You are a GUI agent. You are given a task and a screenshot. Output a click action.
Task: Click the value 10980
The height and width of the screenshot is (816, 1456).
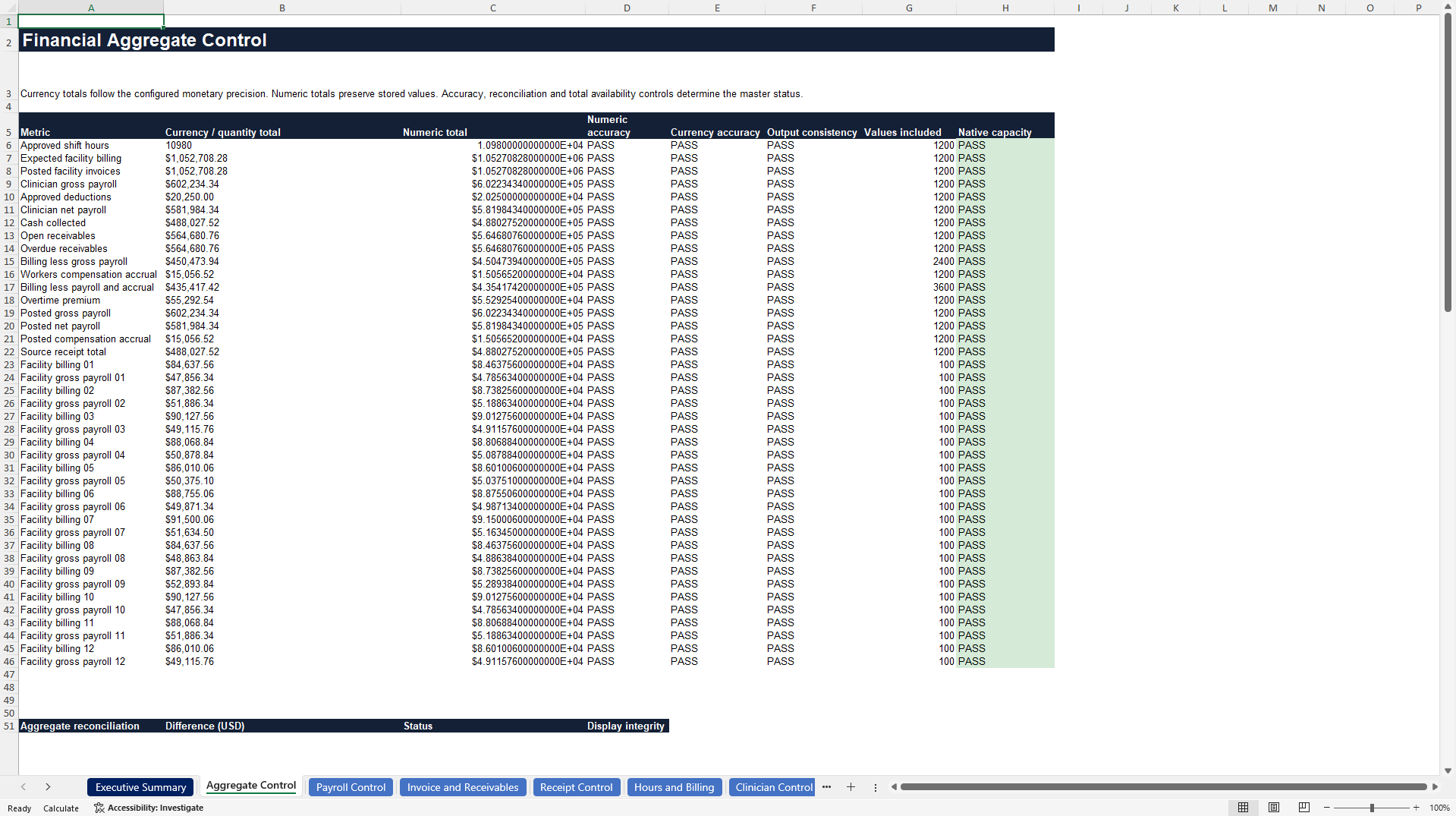pyautogui.click(x=282, y=145)
